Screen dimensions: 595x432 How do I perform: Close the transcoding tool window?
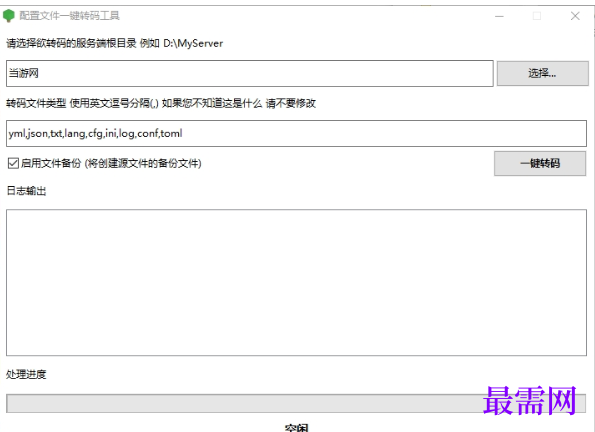tap(575, 16)
